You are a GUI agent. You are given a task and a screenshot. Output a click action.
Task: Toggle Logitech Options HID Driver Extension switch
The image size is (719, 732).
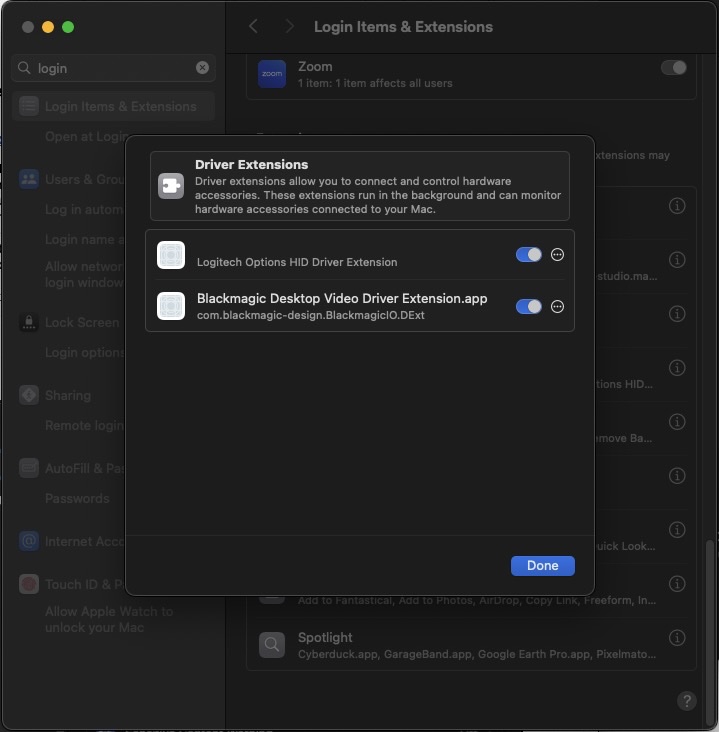pos(529,255)
